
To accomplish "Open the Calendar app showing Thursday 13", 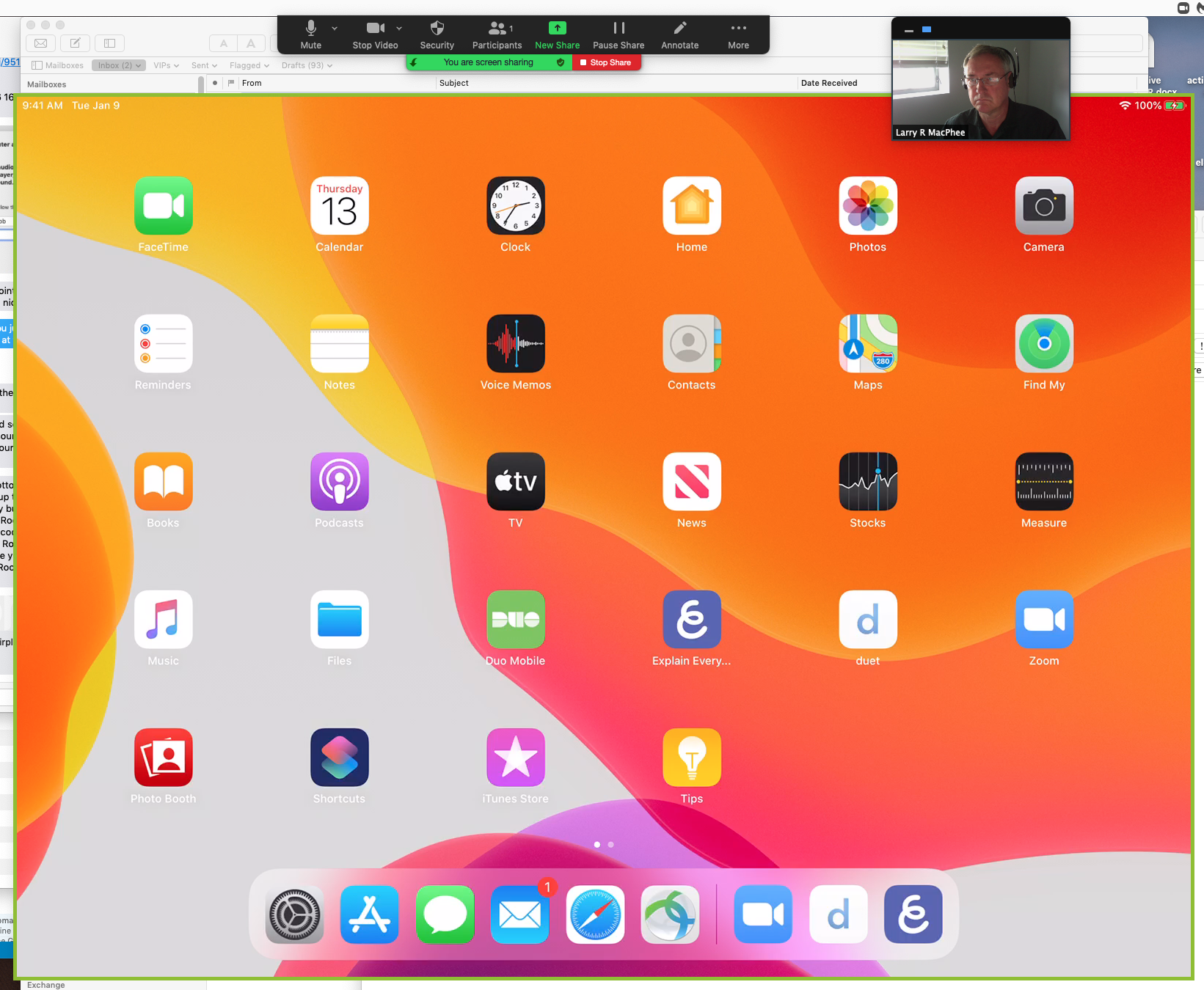I will tap(340, 205).
